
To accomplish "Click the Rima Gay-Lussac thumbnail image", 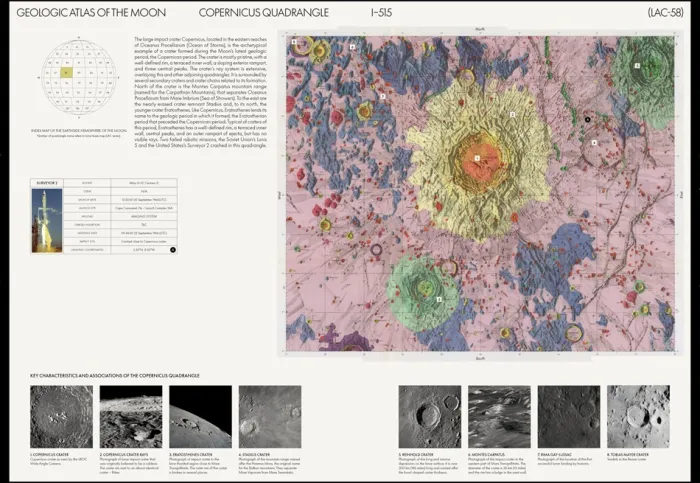I will tap(569, 416).
